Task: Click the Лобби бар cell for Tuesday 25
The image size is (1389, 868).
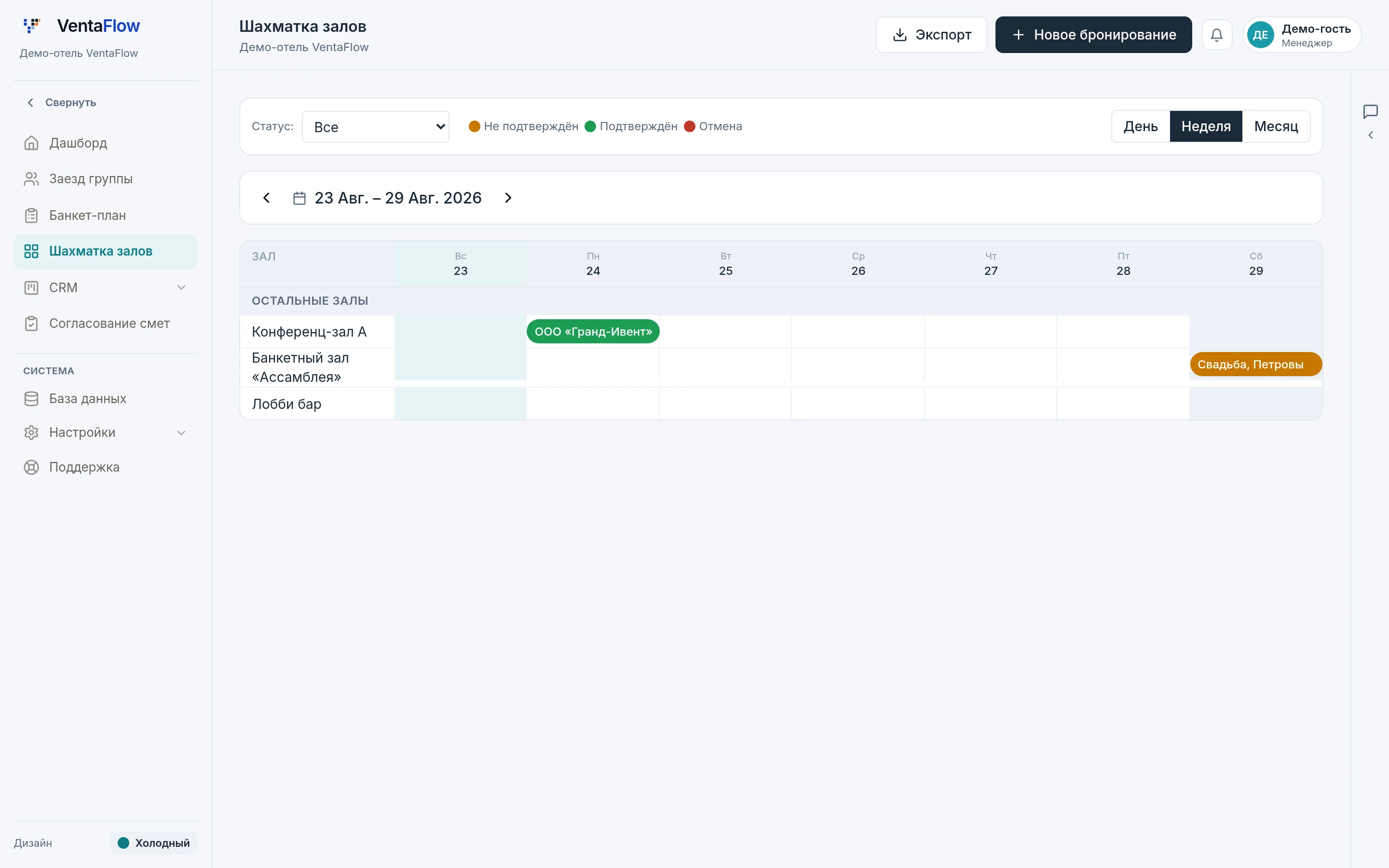Action: click(725, 404)
